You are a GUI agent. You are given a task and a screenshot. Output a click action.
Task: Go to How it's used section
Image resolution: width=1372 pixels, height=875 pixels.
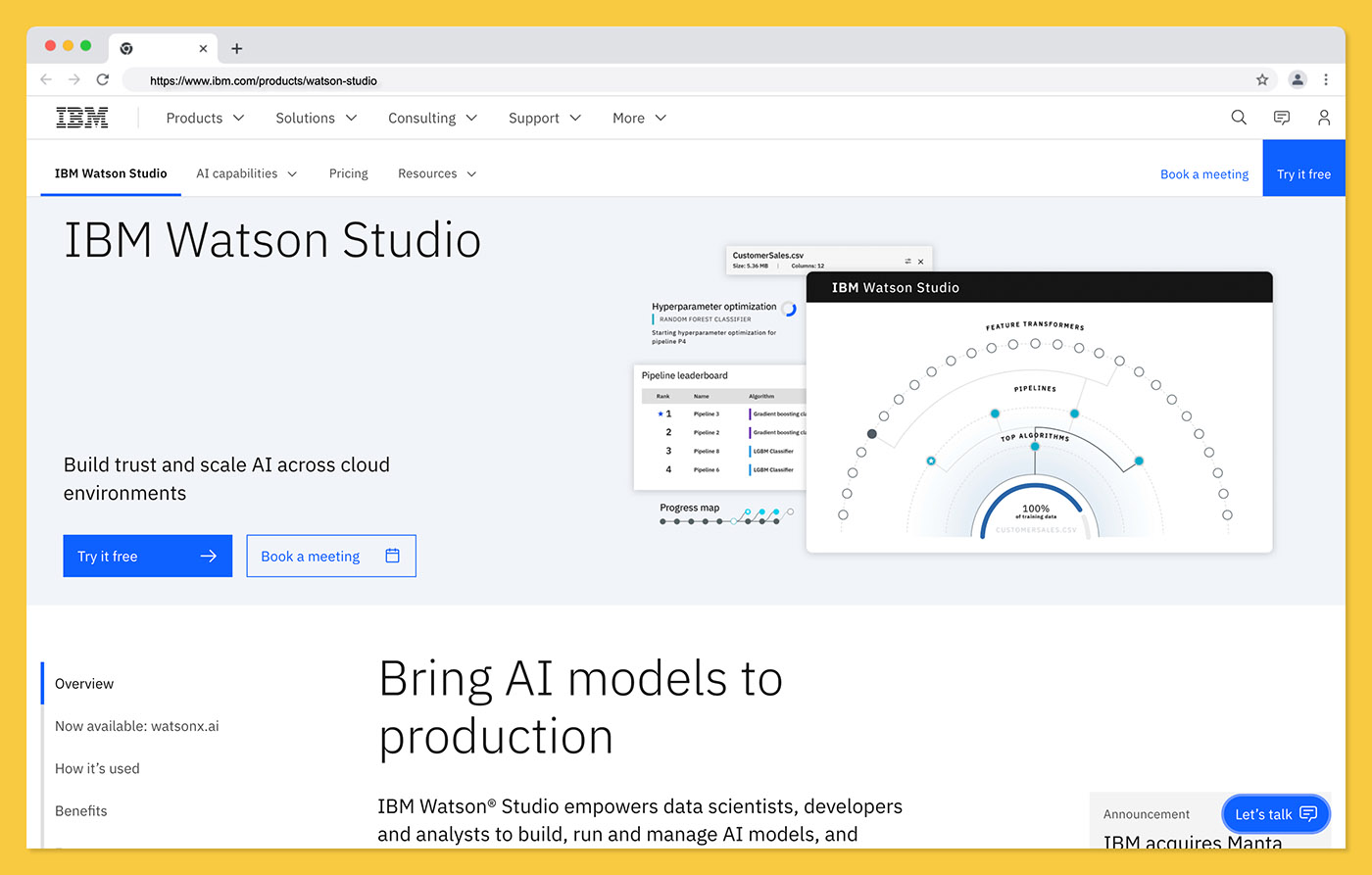(97, 768)
